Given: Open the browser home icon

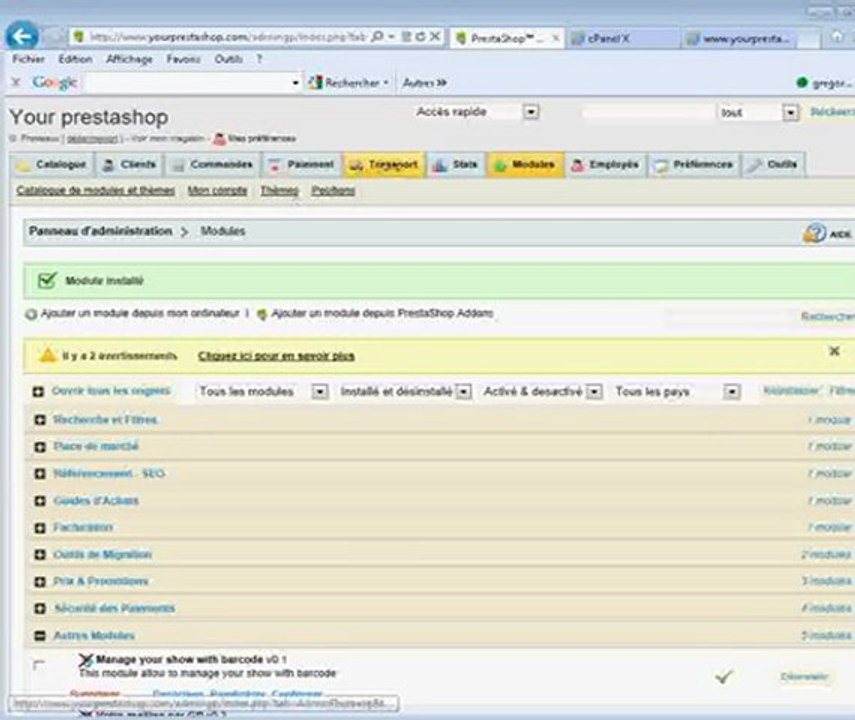Looking at the screenshot, I should point(837,37).
